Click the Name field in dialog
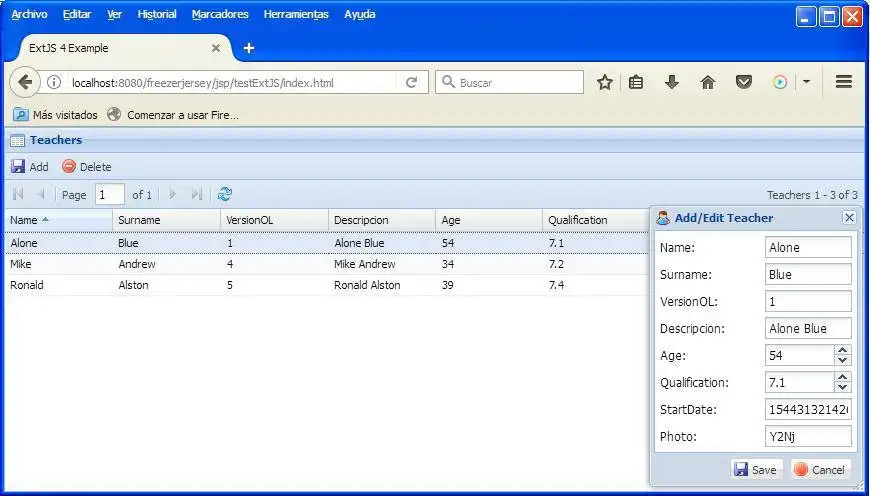 point(808,247)
